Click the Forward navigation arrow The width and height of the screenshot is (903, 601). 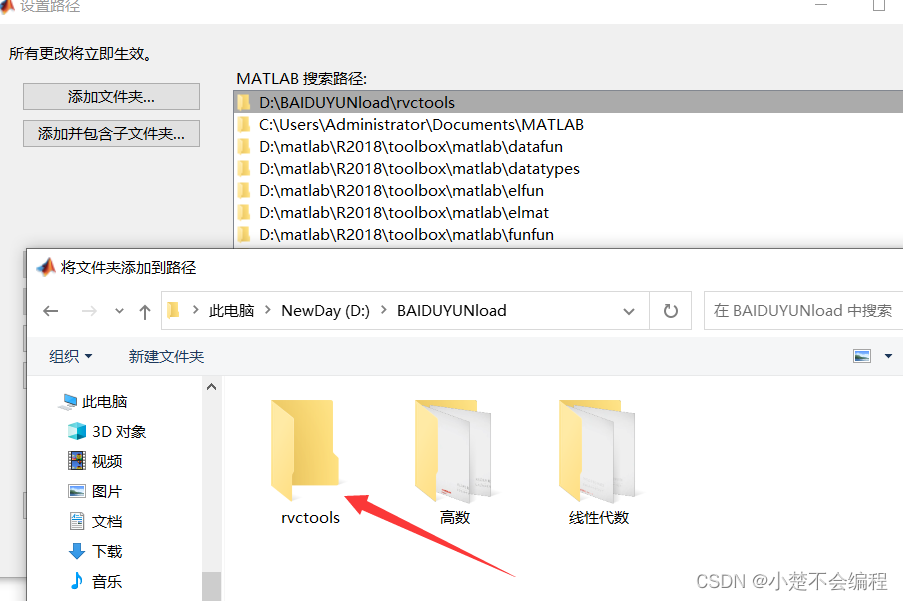coord(89,311)
